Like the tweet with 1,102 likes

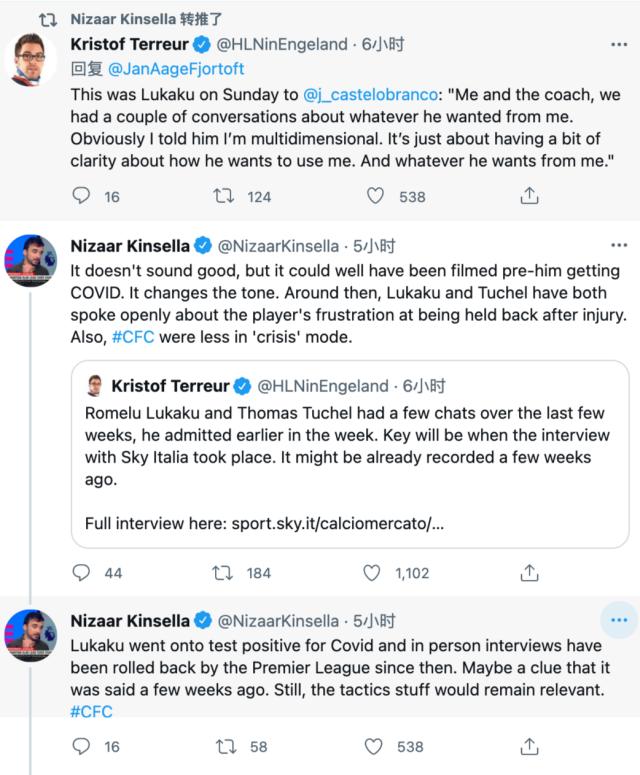coord(372,573)
